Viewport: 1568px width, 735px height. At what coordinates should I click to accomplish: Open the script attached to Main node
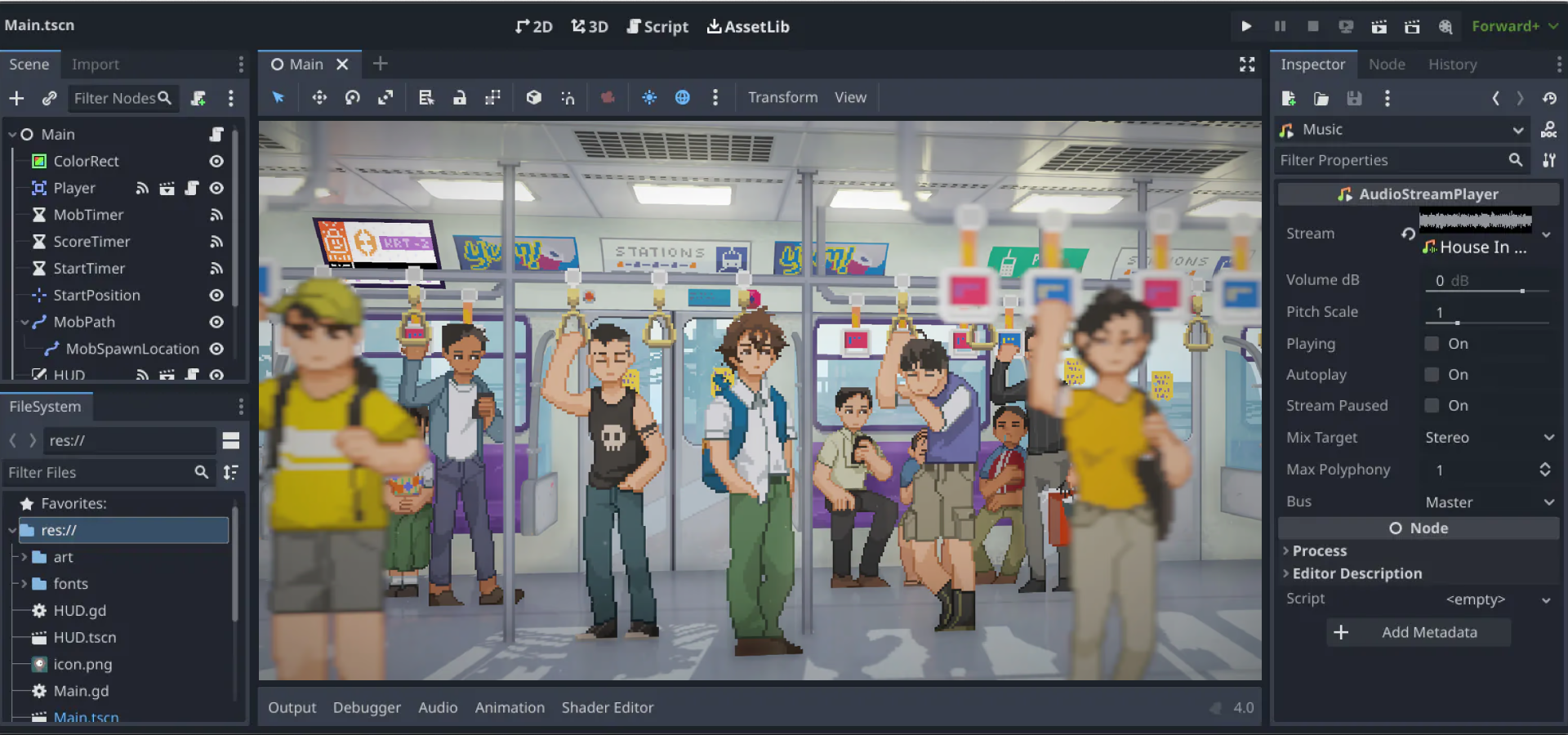[216, 134]
